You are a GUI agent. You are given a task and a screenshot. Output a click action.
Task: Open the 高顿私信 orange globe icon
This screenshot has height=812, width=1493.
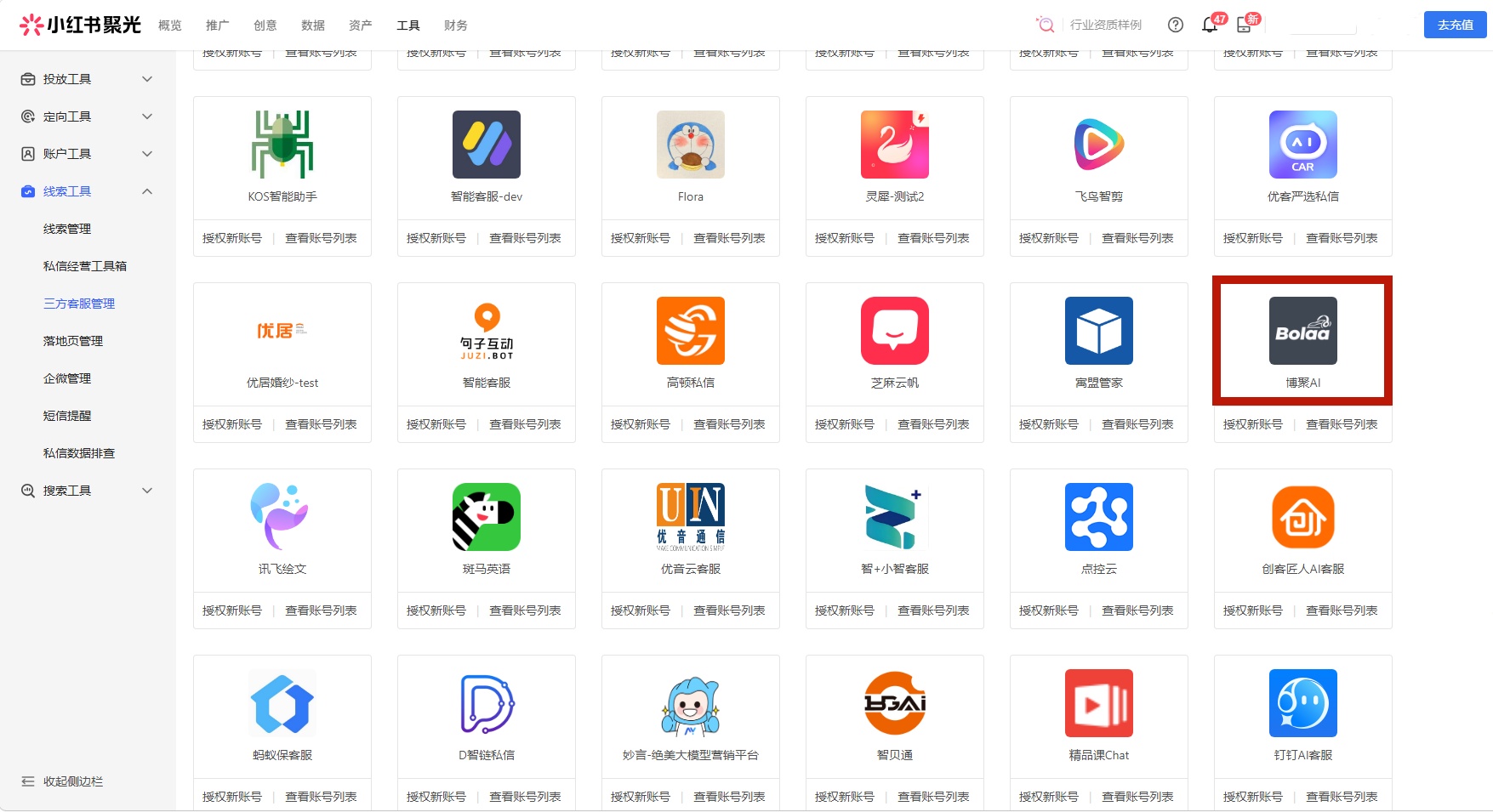tap(691, 331)
